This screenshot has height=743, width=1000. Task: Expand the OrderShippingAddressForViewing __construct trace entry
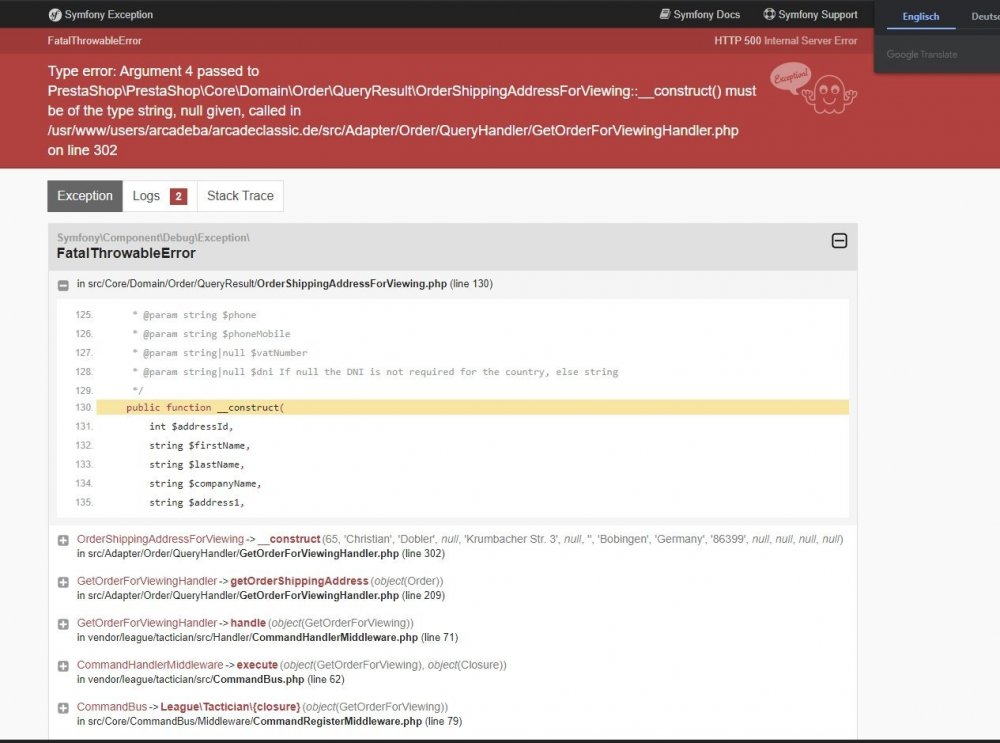point(63,539)
